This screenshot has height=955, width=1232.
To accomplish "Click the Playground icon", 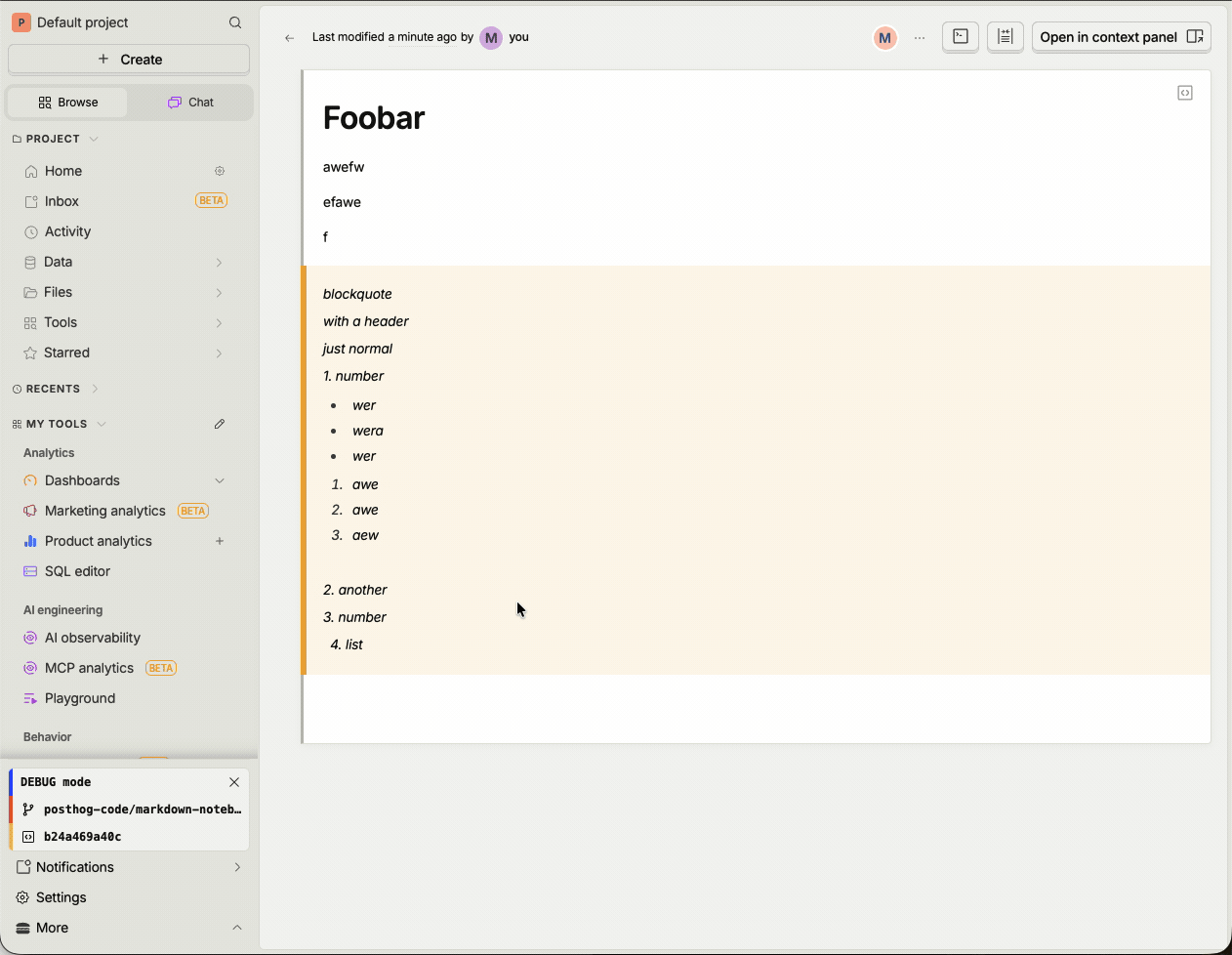I will 30,698.
